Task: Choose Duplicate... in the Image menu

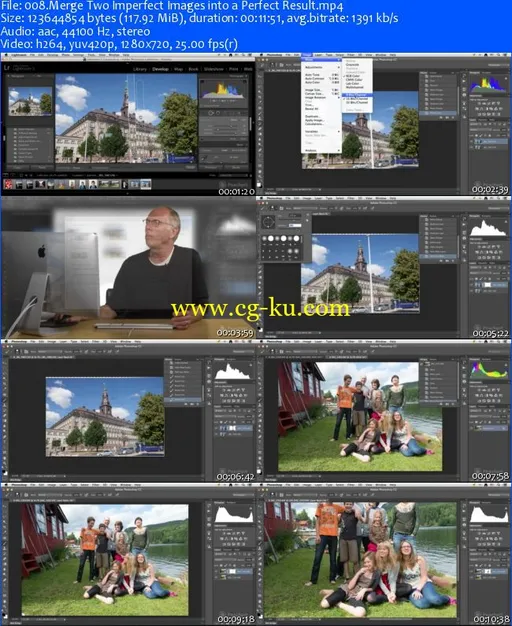Action: click(321, 116)
